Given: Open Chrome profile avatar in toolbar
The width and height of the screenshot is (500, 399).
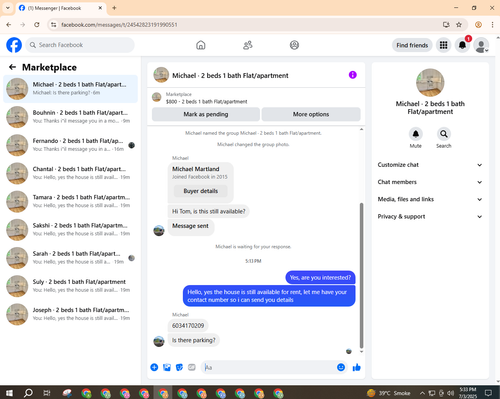Looking at the screenshot, I should click(x=478, y=25).
